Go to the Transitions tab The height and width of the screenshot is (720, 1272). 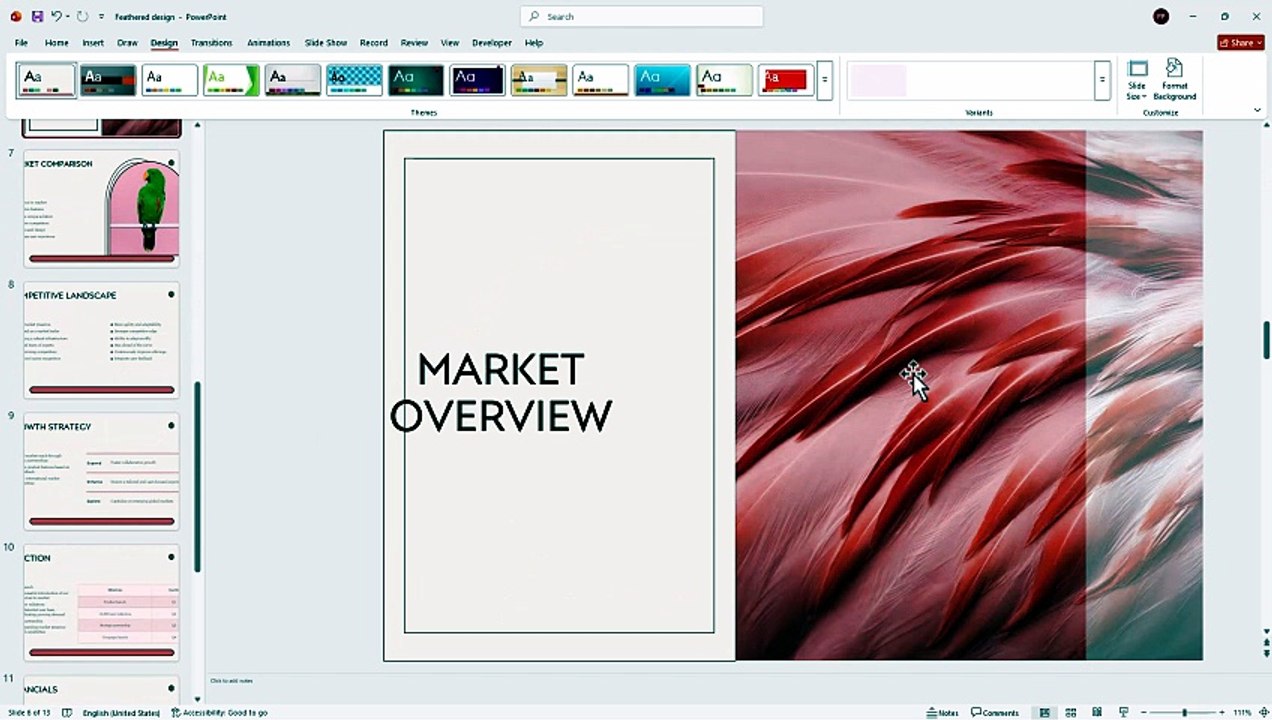211,43
